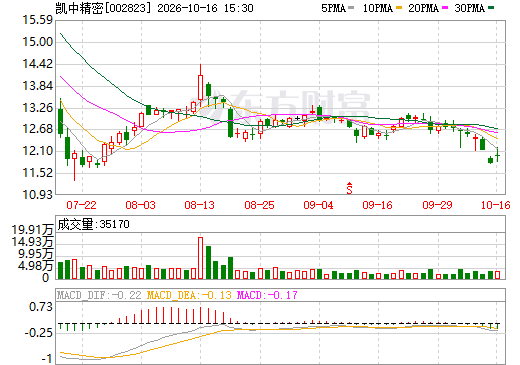Viewport: 520px width, 365px height.
Task: Click the green 30PMA color dash
Action: pyautogui.click(x=491, y=7)
